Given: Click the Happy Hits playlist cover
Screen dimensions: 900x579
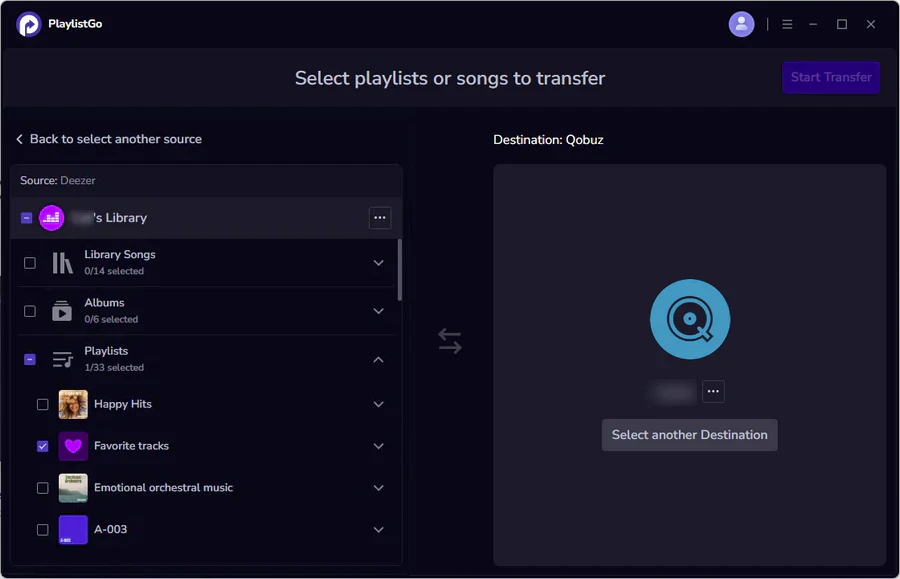Looking at the screenshot, I should click(x=73, y=405).
